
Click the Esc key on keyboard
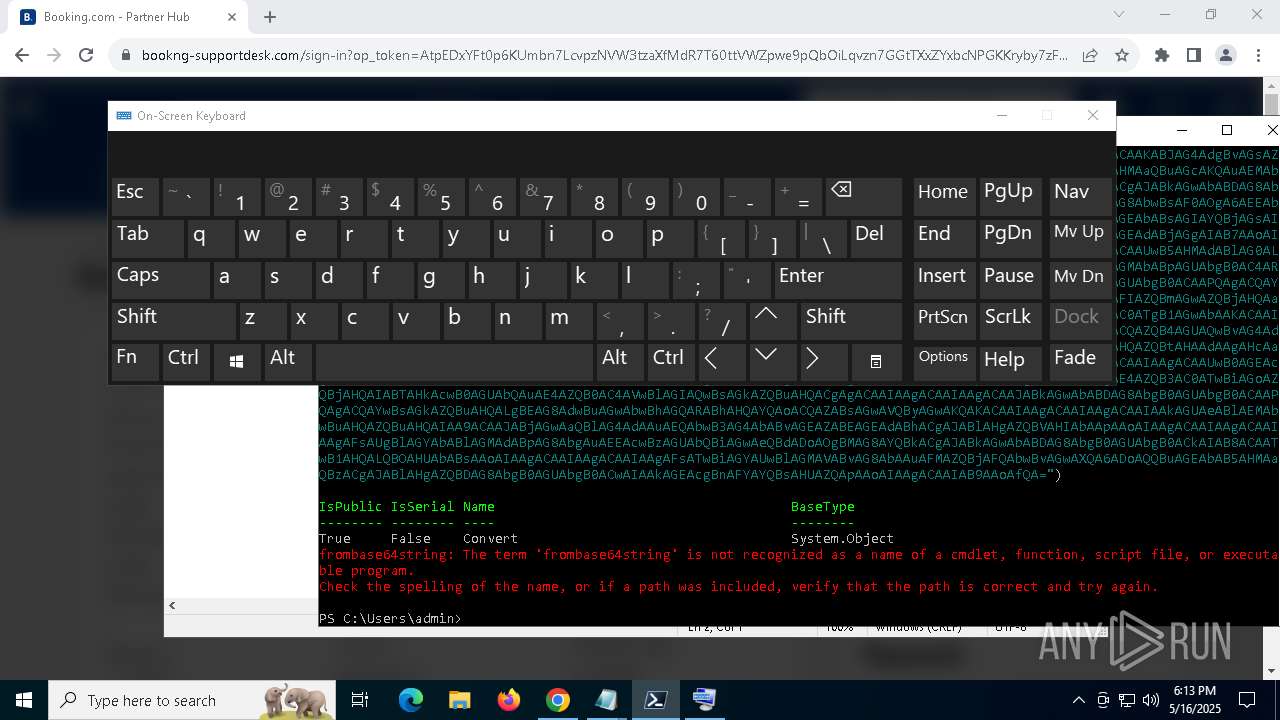(x=136, y=197)
